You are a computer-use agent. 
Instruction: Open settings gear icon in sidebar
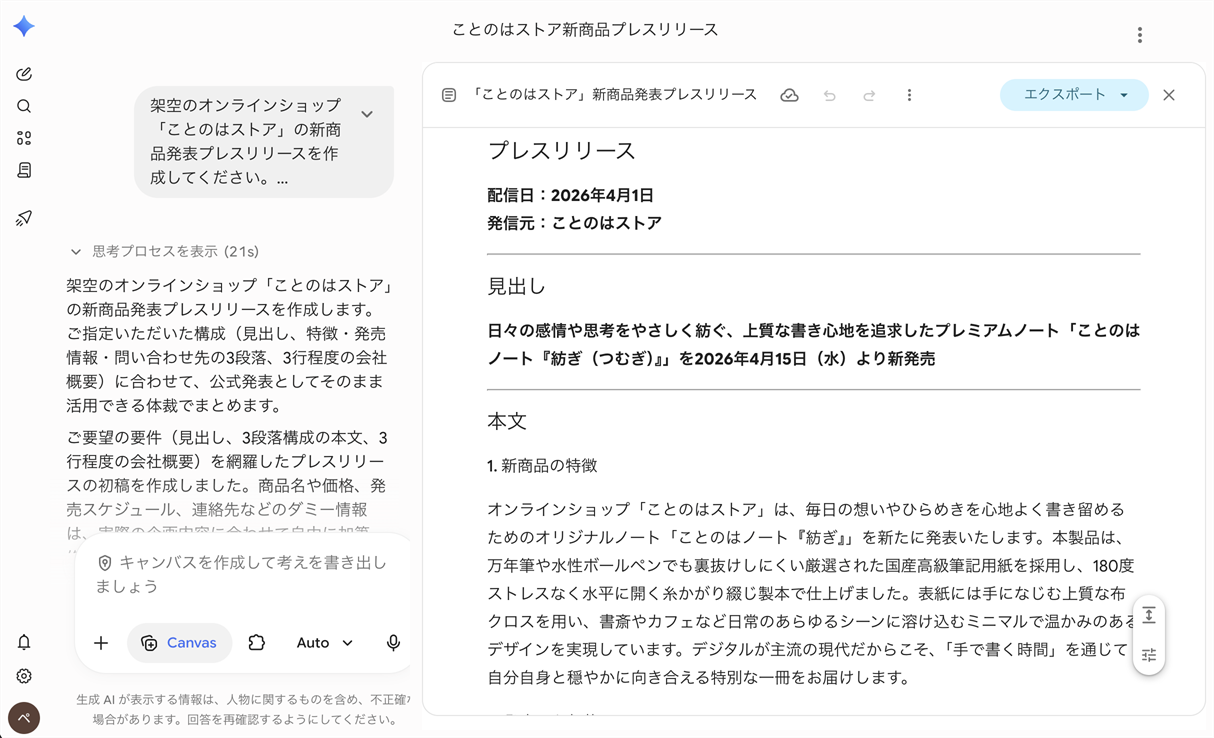click(x=24, y=676)
